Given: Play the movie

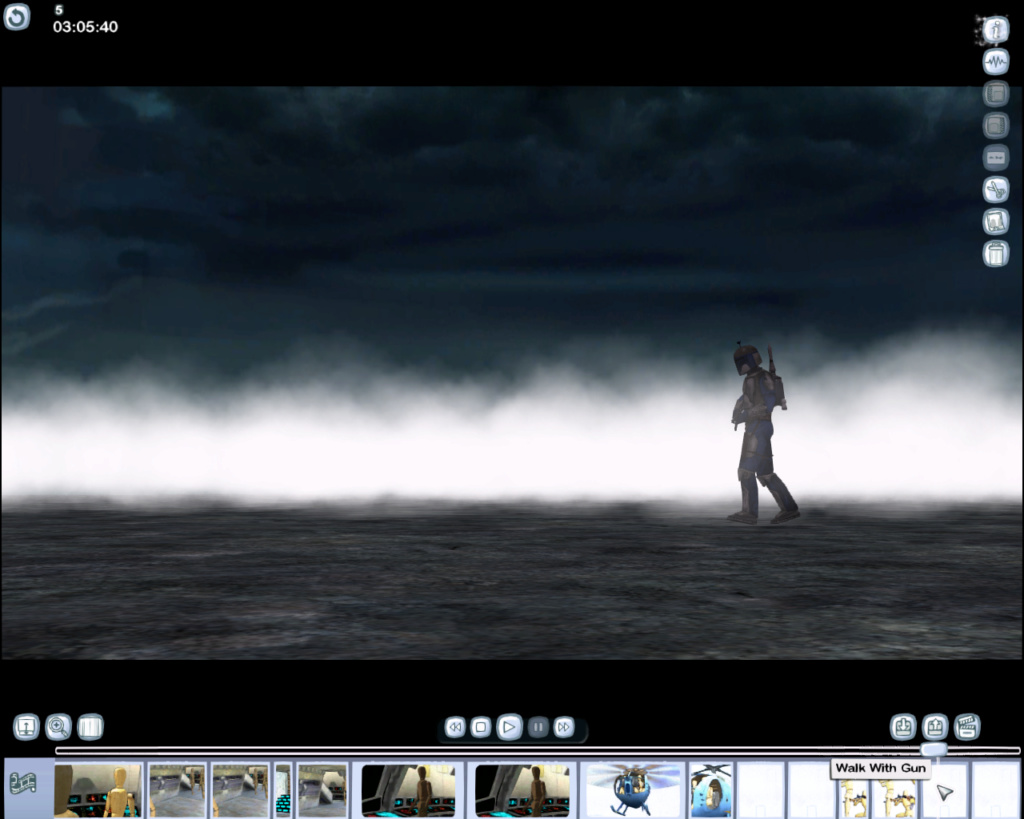Looking at the screenshot, I should (x=509, y=727).
